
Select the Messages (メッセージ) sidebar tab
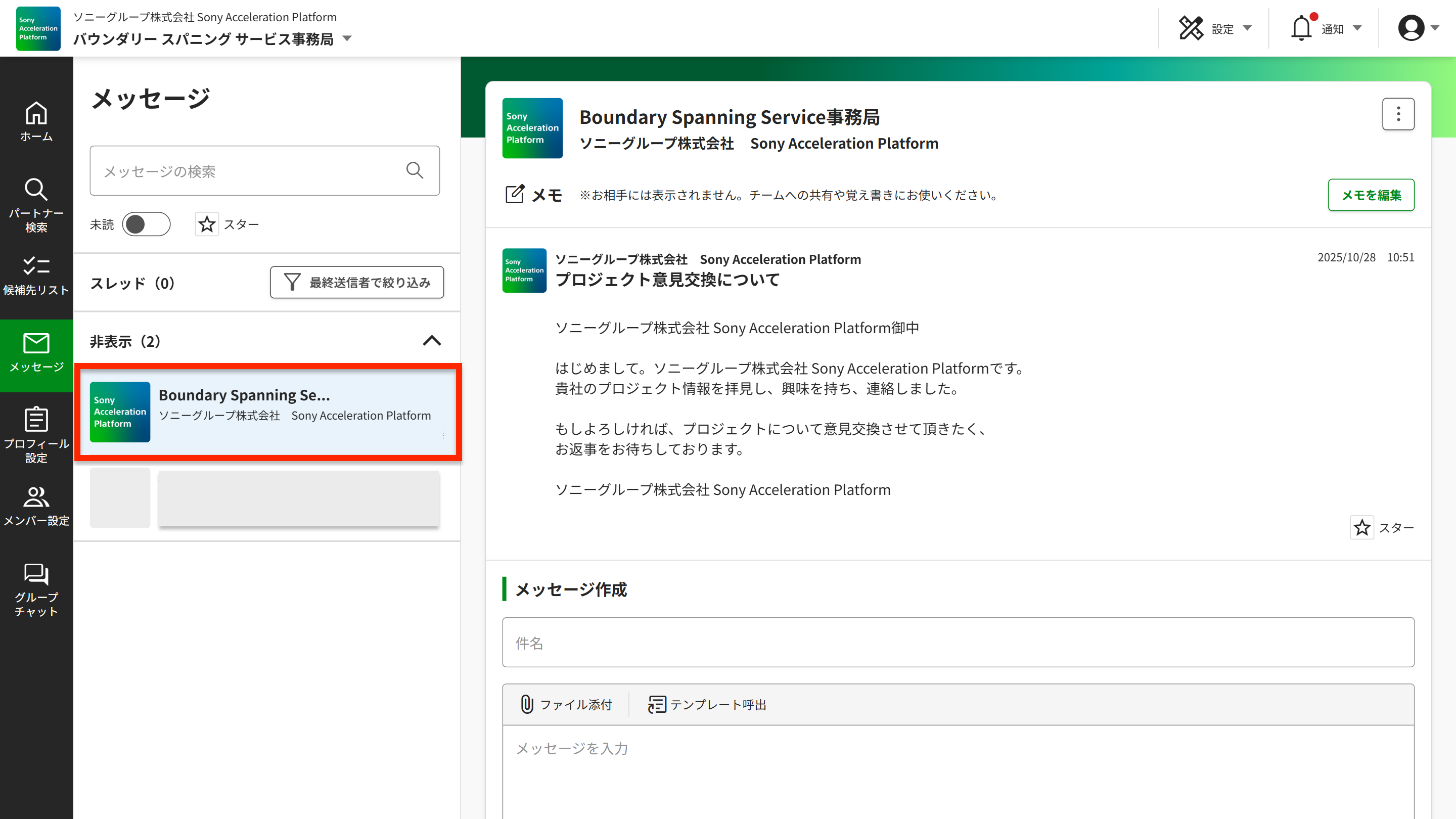(x=36, y=353)
